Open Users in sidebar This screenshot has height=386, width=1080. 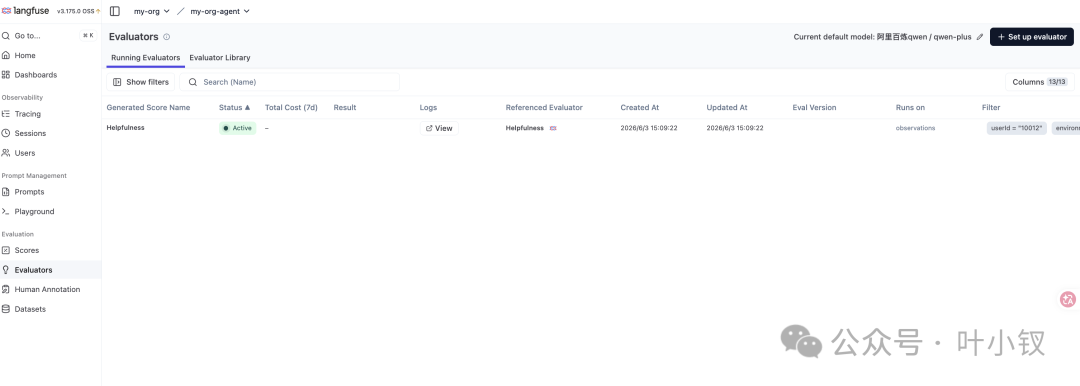50,153
